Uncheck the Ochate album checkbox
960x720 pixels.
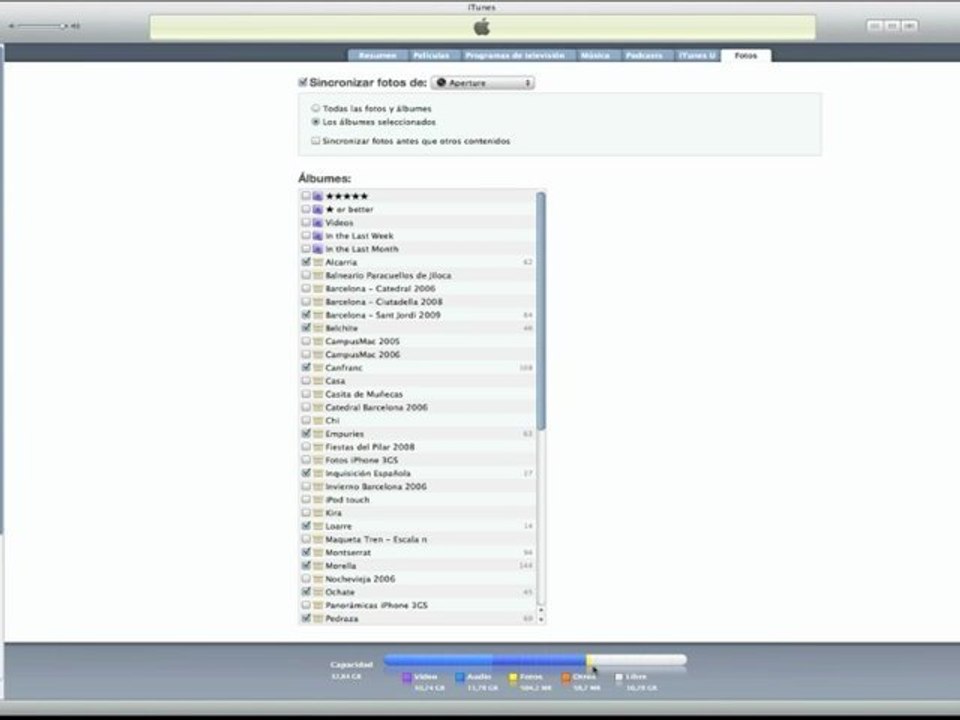tap(306, 592)
